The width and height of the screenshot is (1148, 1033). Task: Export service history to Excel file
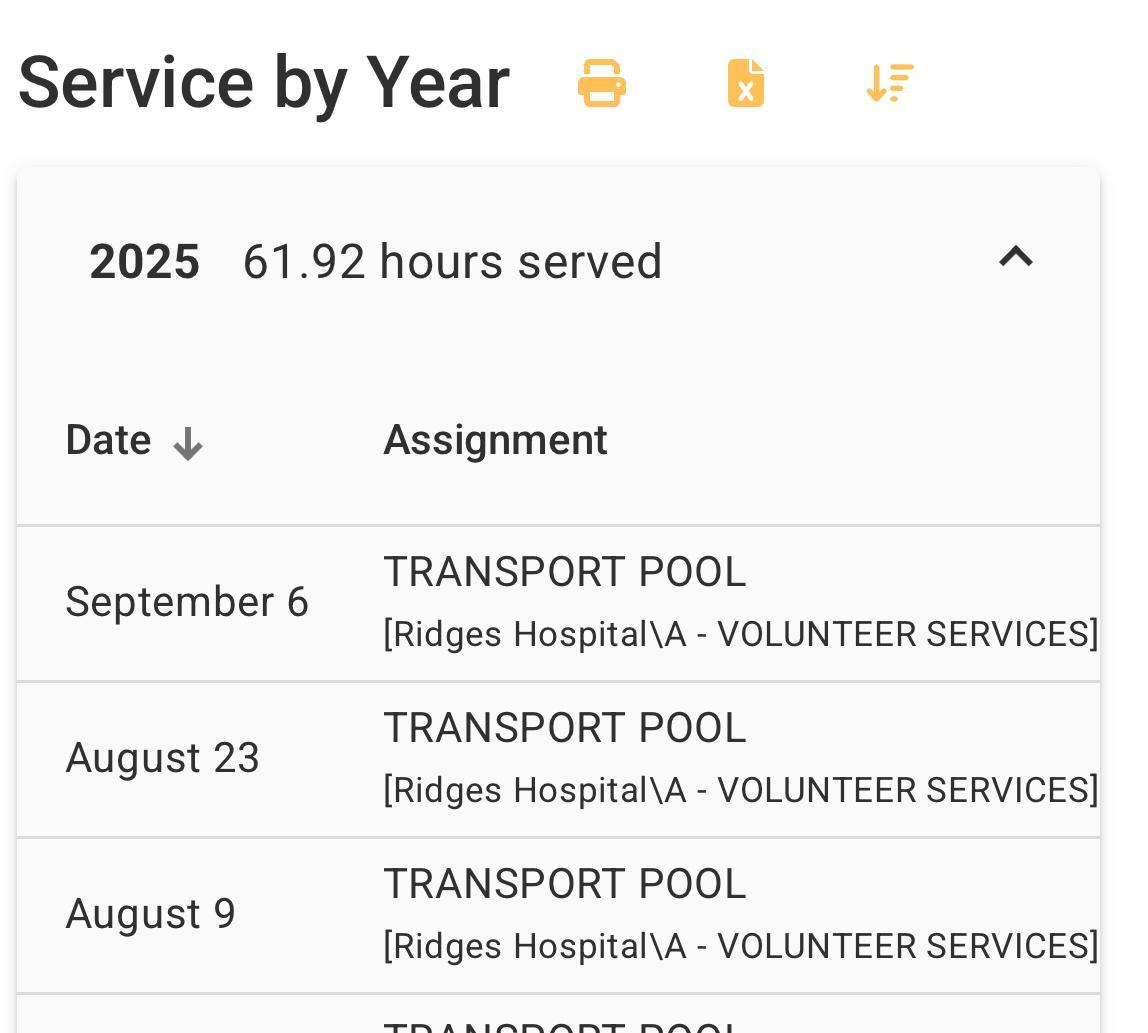(x=745, y=83)
